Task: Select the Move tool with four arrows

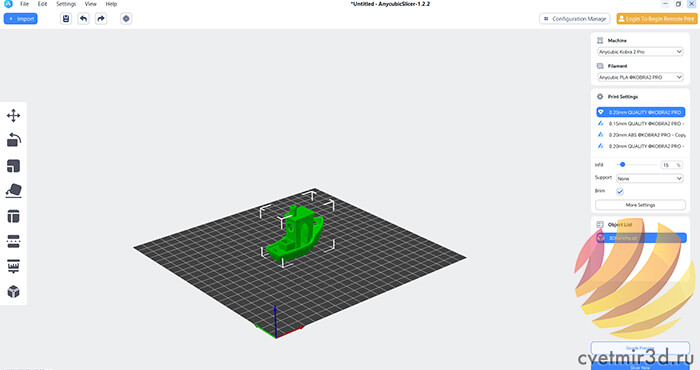Action: tap(13, 116)
